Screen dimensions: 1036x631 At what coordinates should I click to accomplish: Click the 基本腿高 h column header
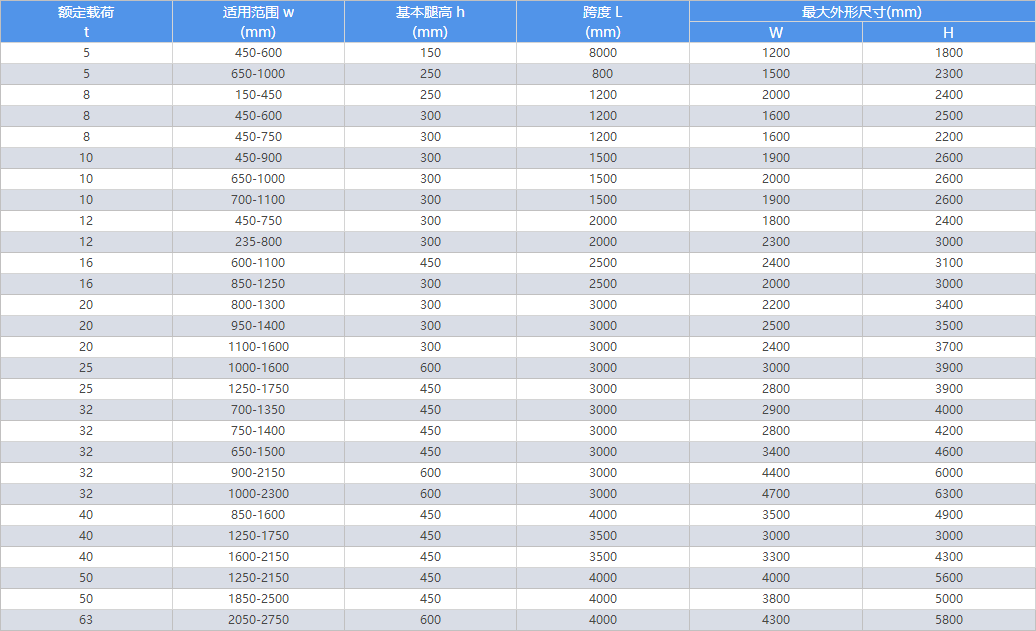pos(430,21)
